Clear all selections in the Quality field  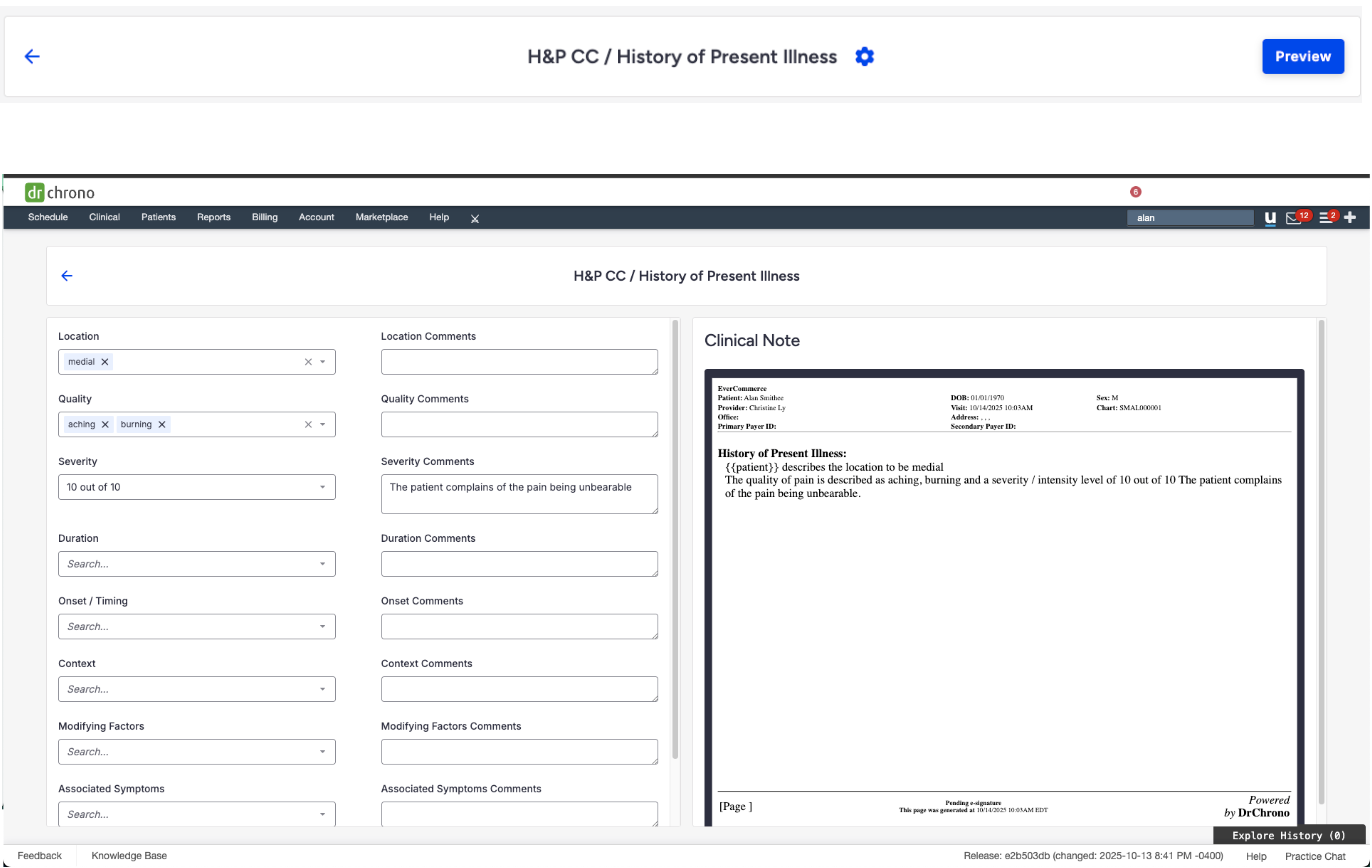(x=308, y=425)
